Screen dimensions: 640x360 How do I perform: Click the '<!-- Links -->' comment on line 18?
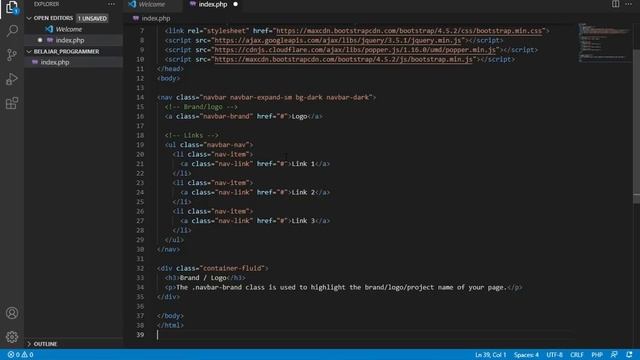pos(191,135)
